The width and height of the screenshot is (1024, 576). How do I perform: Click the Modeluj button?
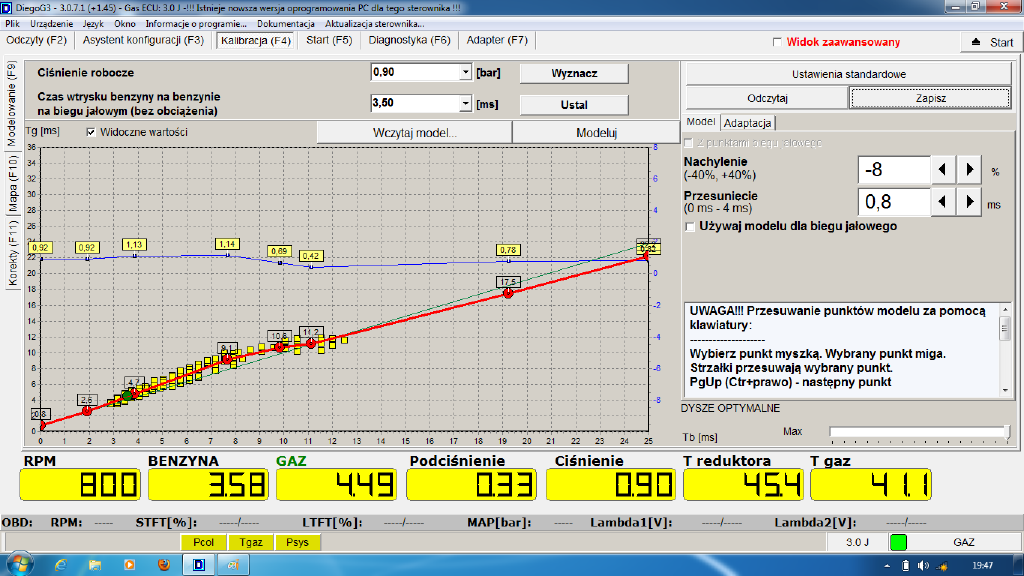click(x=596, y=133)
